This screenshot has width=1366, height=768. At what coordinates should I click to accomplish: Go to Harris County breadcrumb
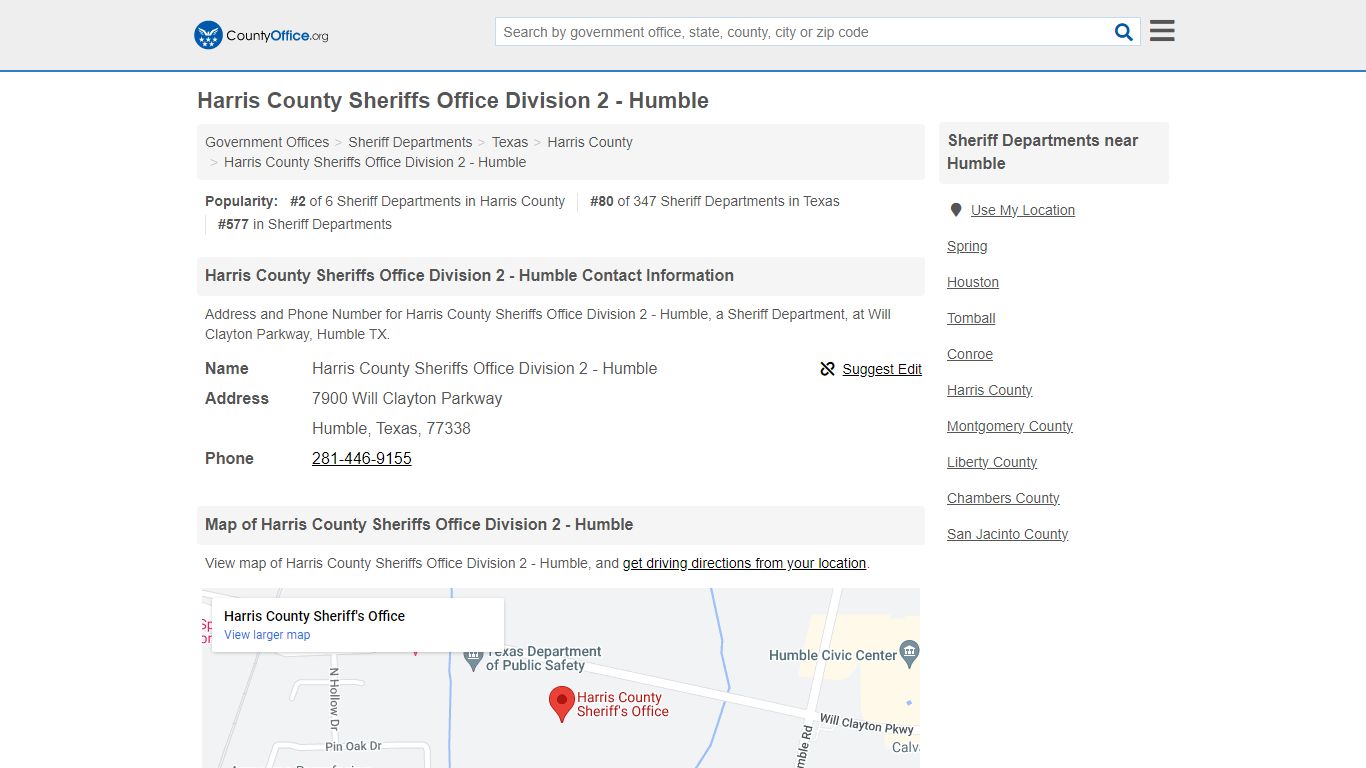[x=590, y=142]
